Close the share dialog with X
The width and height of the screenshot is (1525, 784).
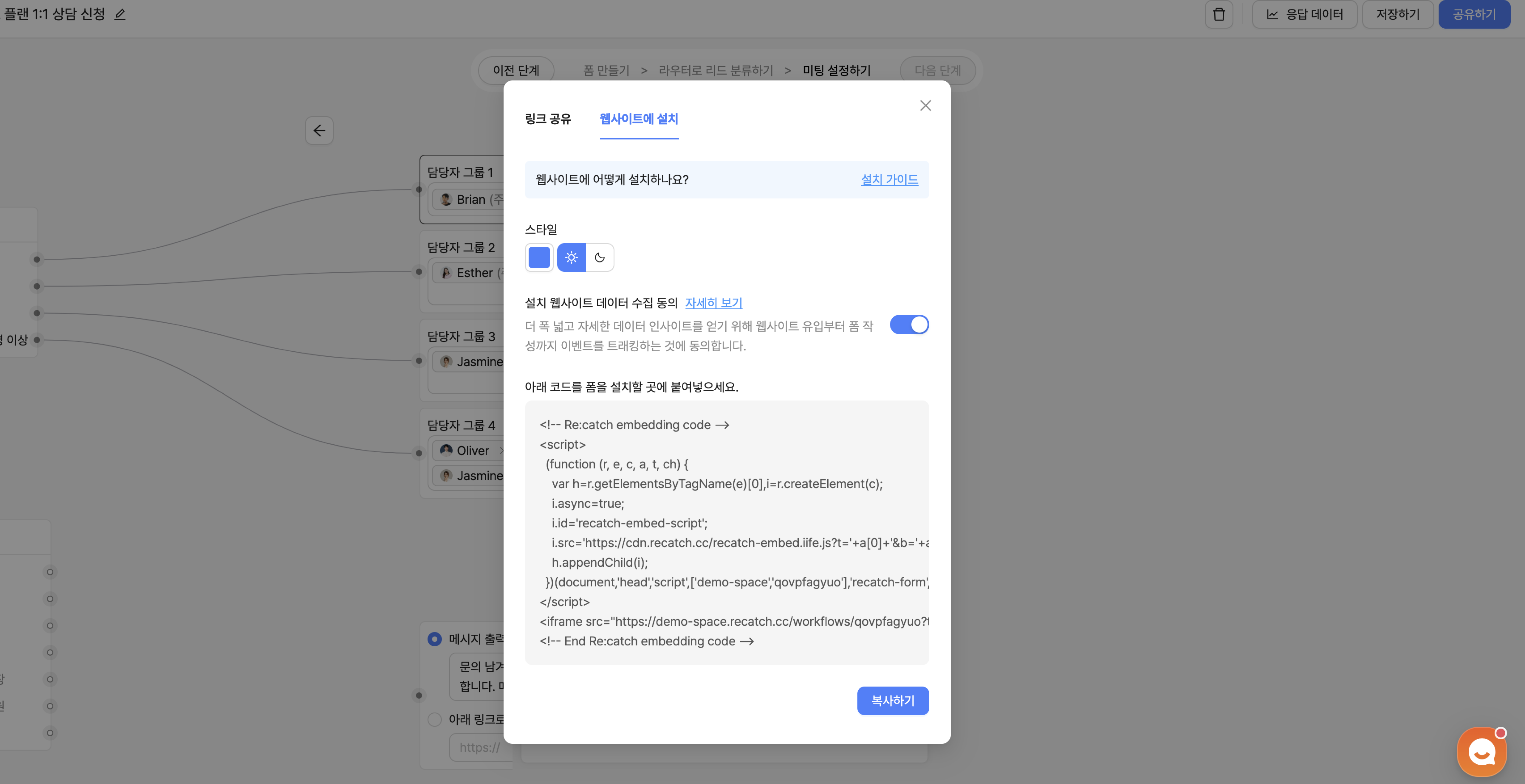click(925, 105)
